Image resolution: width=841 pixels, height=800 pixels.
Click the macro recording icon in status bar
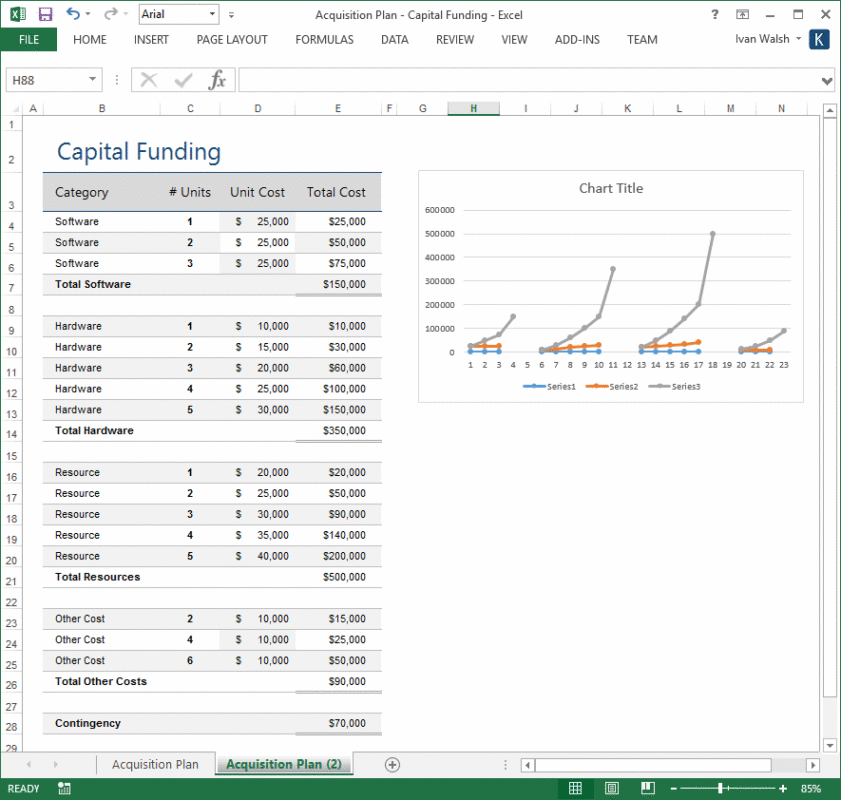64,788
